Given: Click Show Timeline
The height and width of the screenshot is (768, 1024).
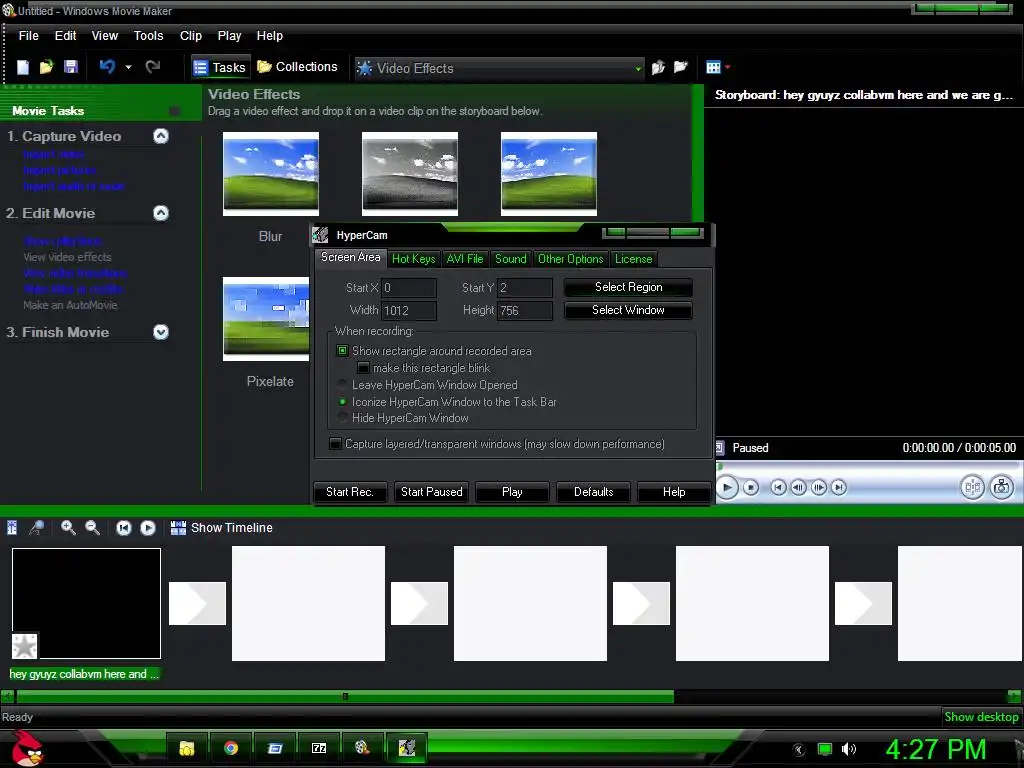Looking at the screenshot, I should point(222,528).
